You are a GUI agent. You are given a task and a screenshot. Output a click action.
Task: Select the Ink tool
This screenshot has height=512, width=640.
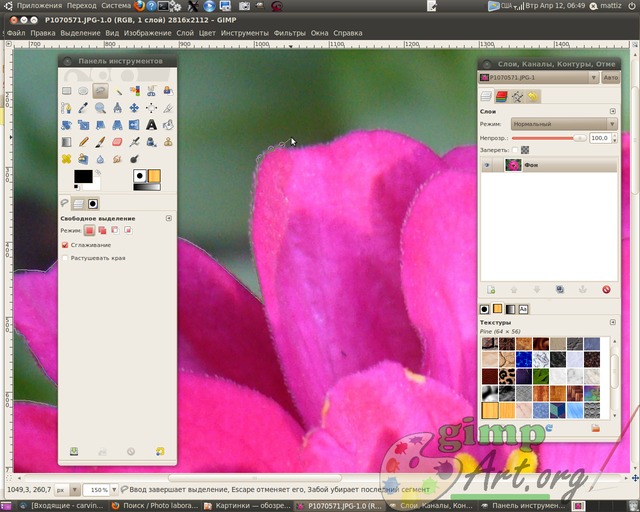151,142
